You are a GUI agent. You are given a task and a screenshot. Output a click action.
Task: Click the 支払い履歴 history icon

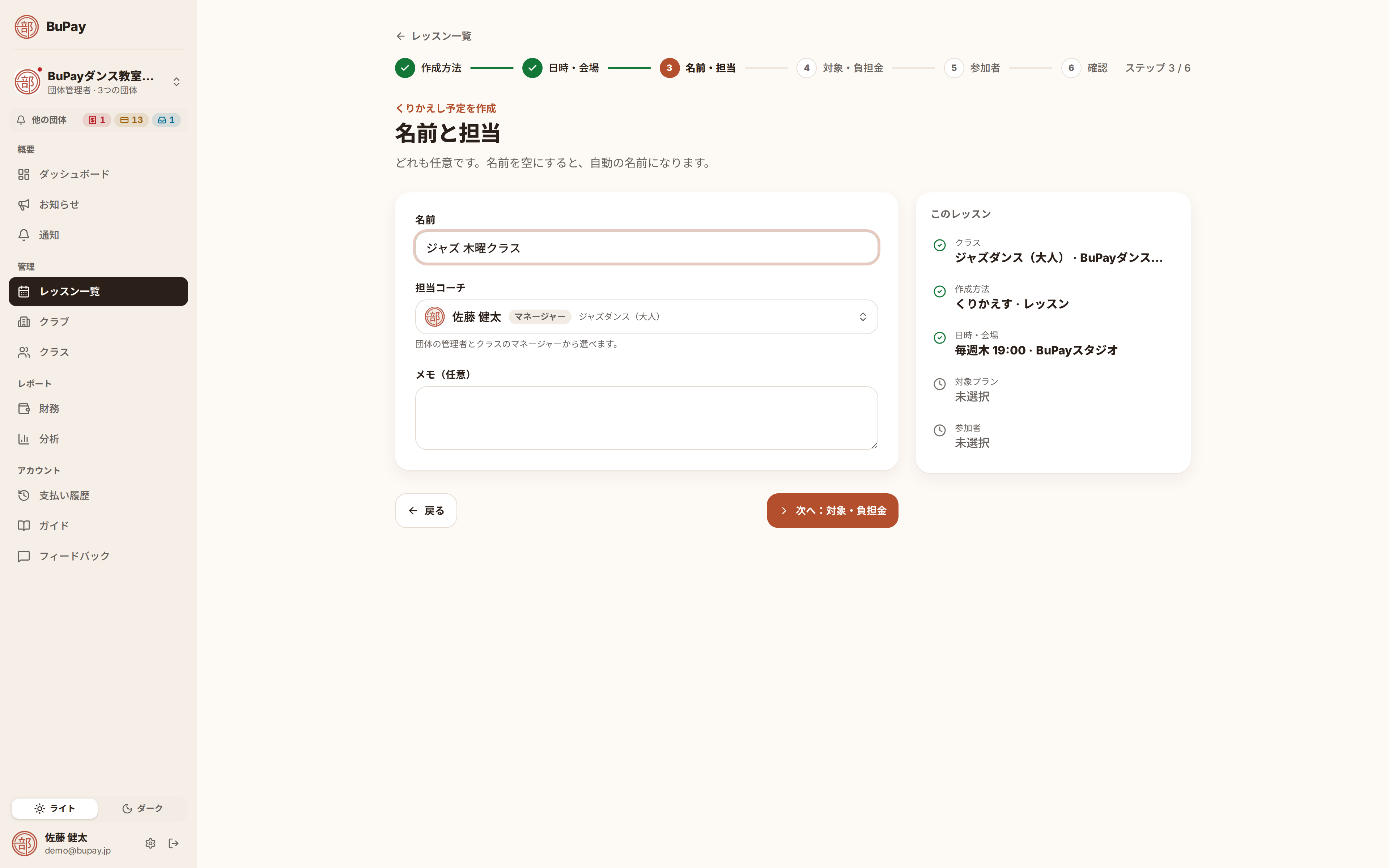click(24, 495)
